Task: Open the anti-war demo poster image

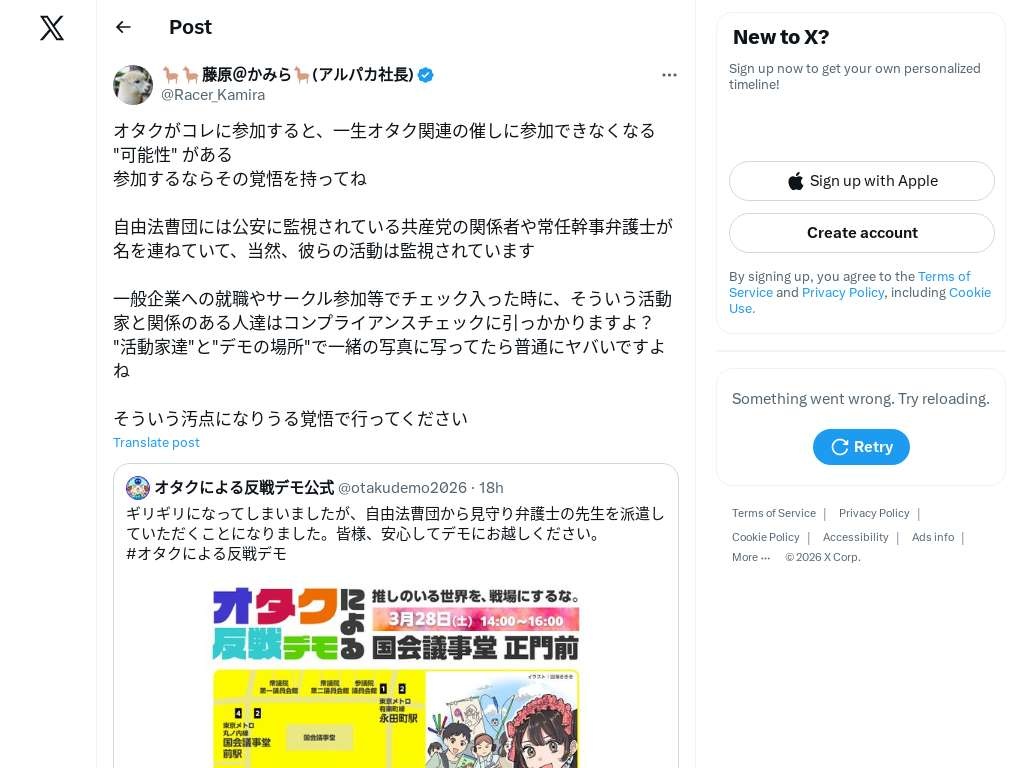Action: tap(396, 677)
